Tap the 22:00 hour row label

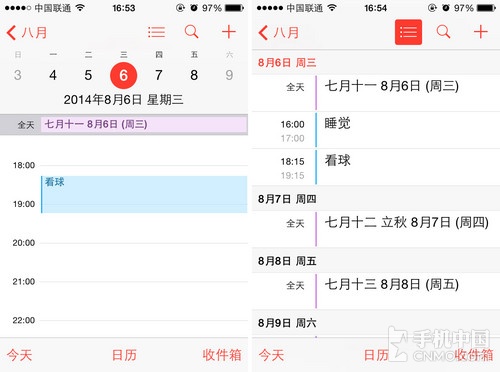24,320
